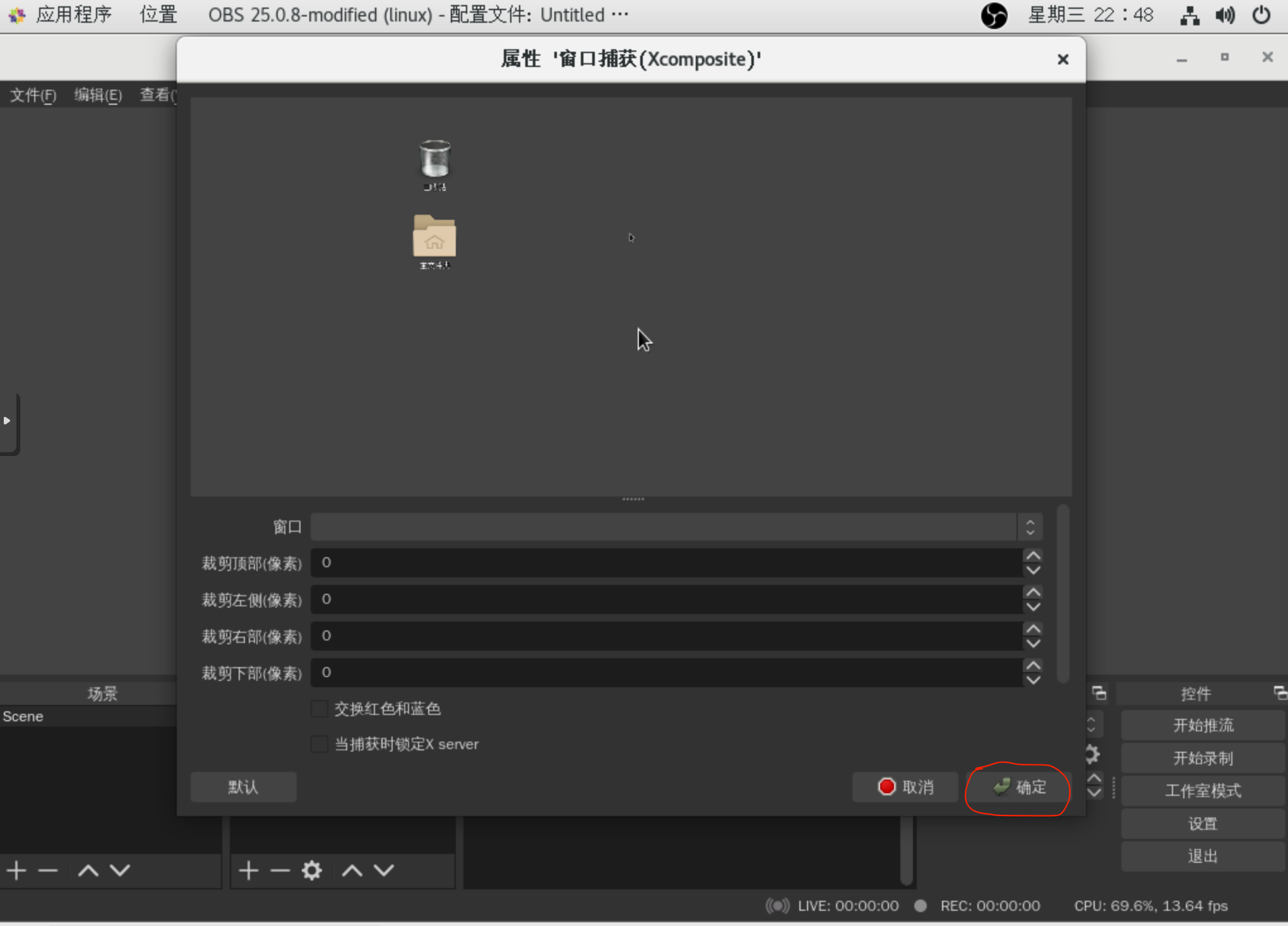Click the OBS tray icon in top bar
The width and height of the screenshot is (1288, 926).
click(994, 15)
